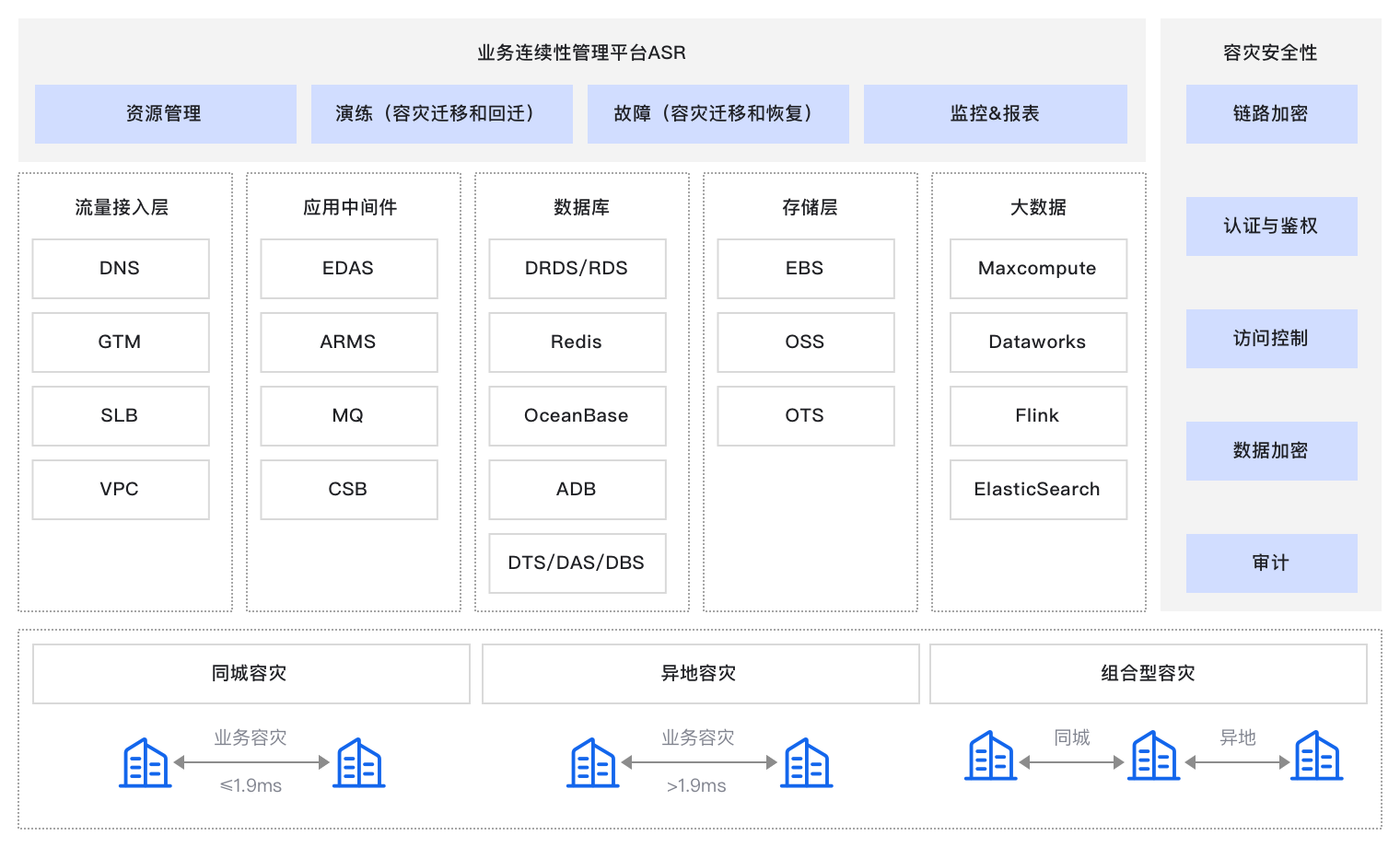Choose the OceanBase database box
This screenshot has width=1400, height=847.
(577, 416)
